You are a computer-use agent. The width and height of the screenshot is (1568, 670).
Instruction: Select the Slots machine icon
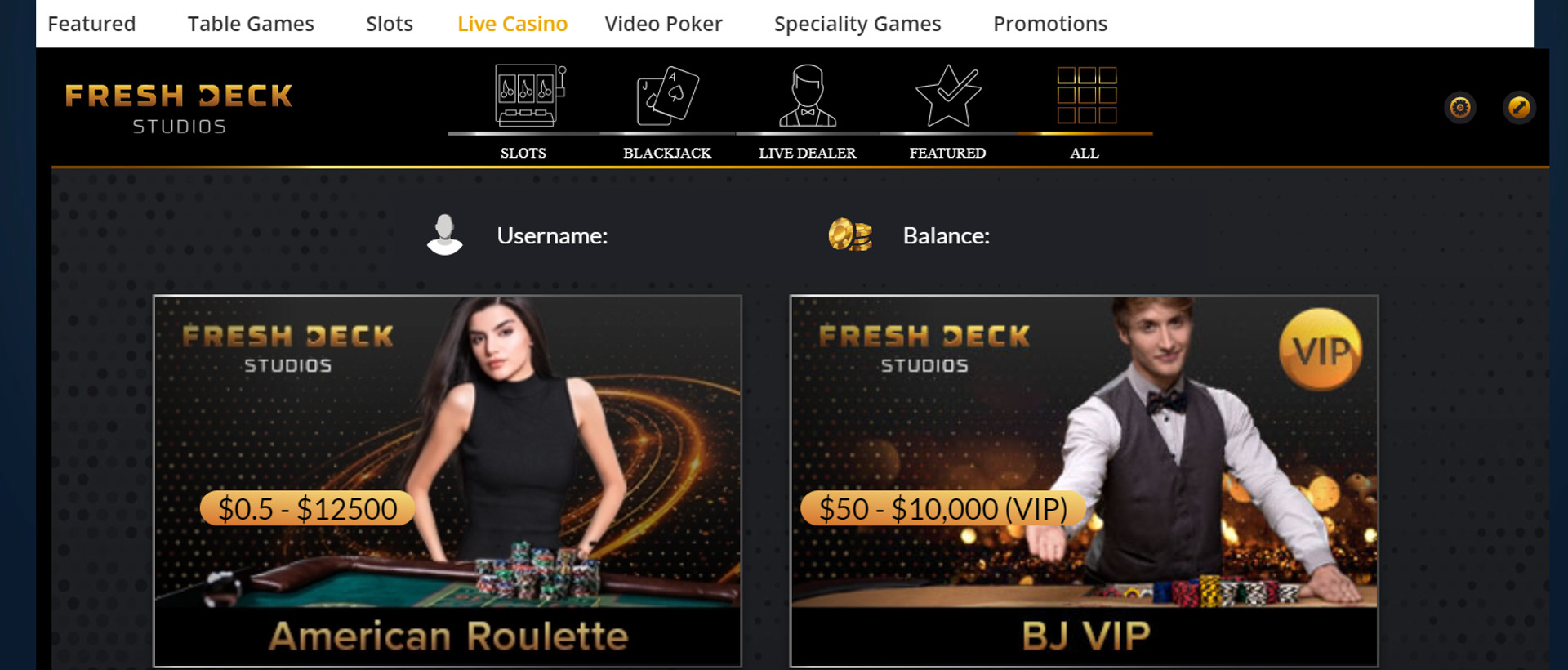click(529, 95)
